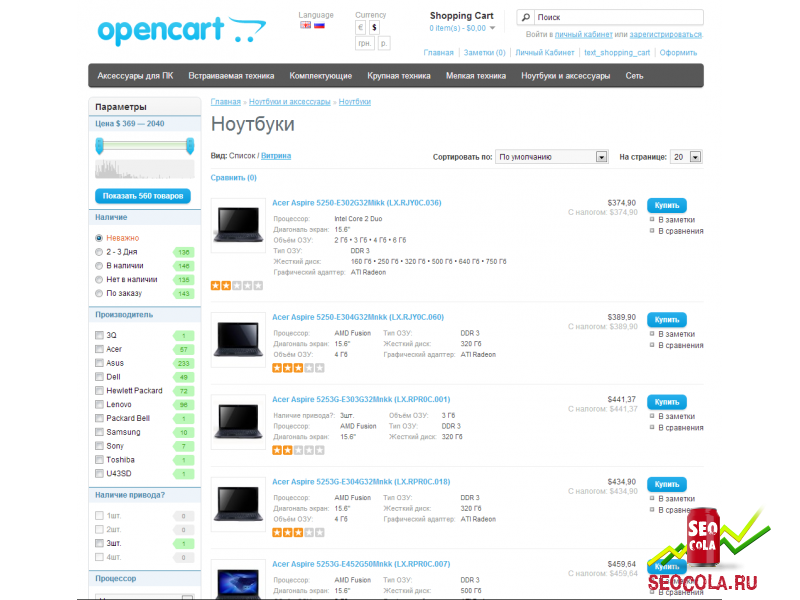
Task: Select the грн. currency icon
Action: tap(365, 43)
